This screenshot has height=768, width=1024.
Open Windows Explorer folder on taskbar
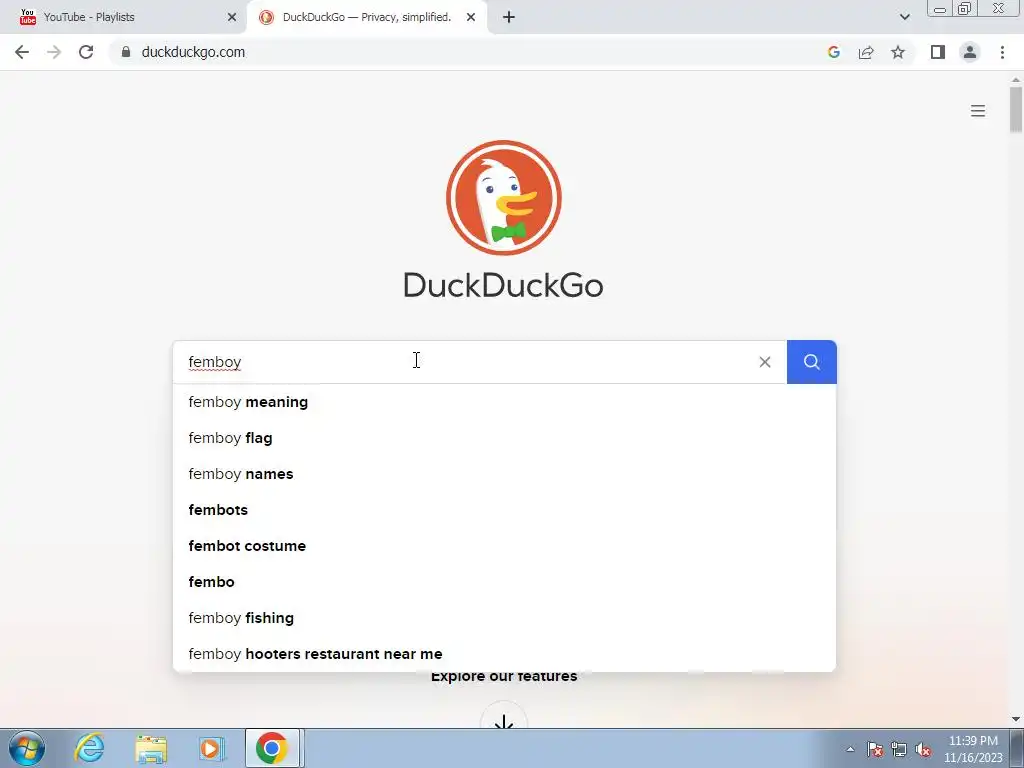[151, 748]
